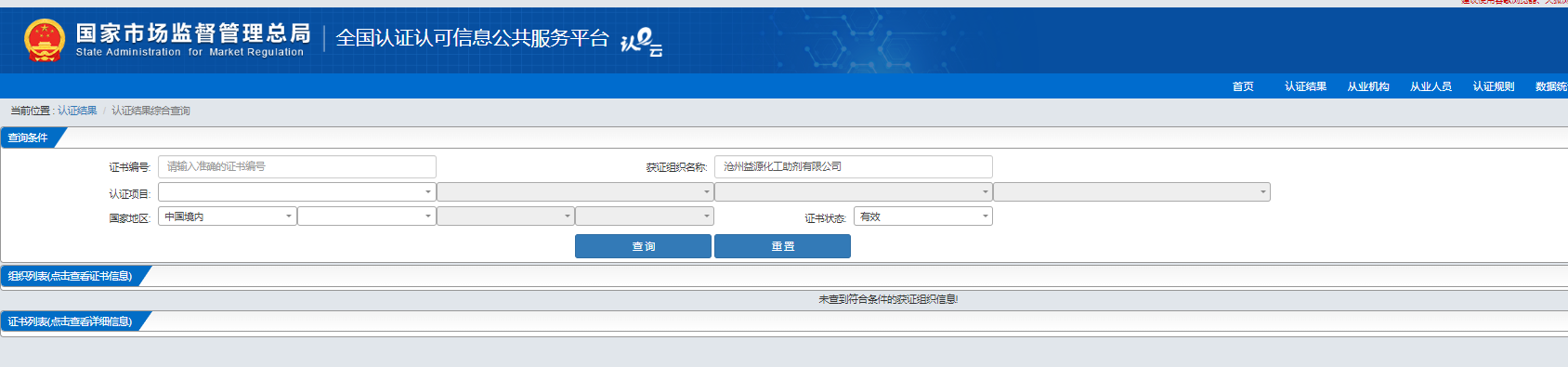This screenshot has width=1568, height=367.
Task: Open the 认证结果 navigation menu
Action: [x=1305, y=86]
